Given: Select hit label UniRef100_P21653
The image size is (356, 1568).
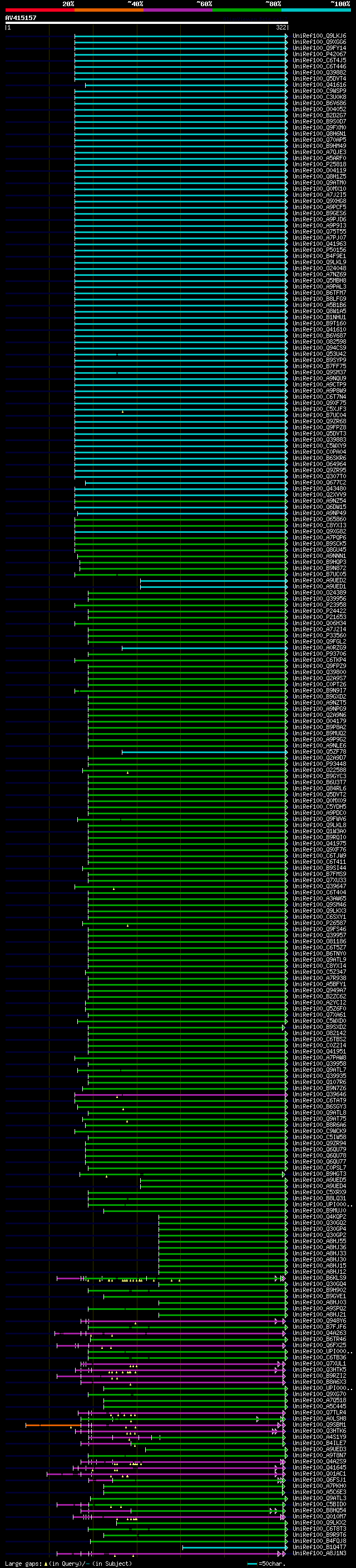Looking at the screenshot, I should click(319, 617).
